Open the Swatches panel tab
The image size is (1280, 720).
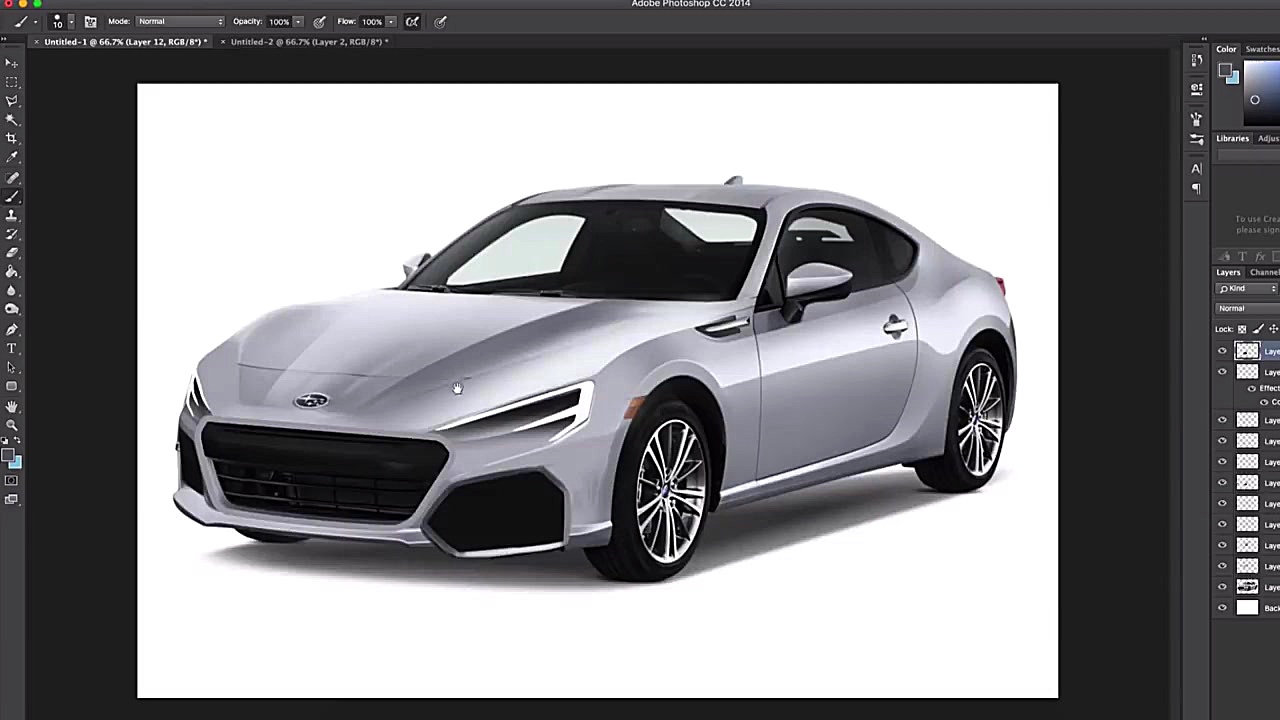[1262, 48]
